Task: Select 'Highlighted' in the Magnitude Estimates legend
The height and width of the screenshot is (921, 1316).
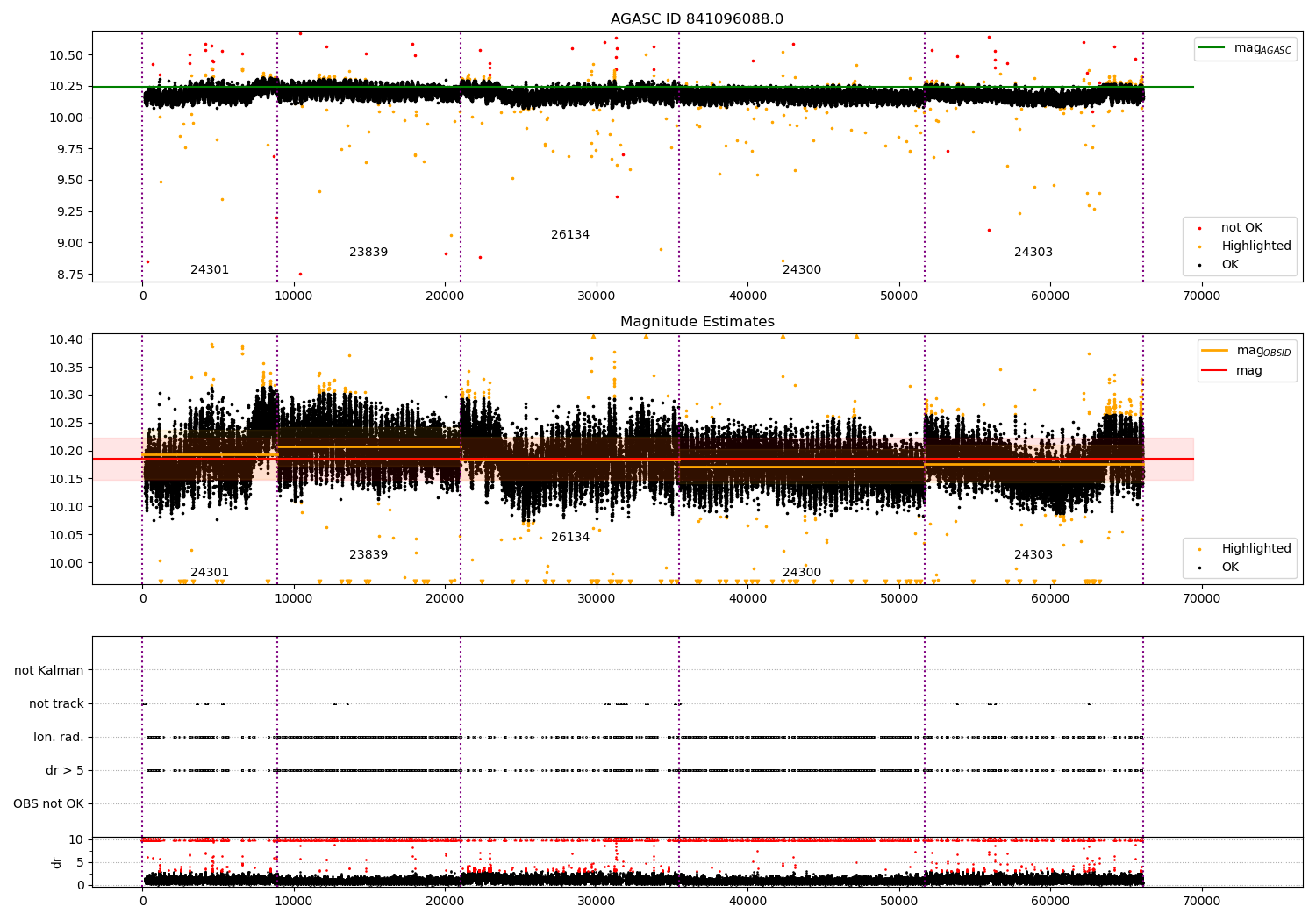Action: click(x=1256, y=549)
